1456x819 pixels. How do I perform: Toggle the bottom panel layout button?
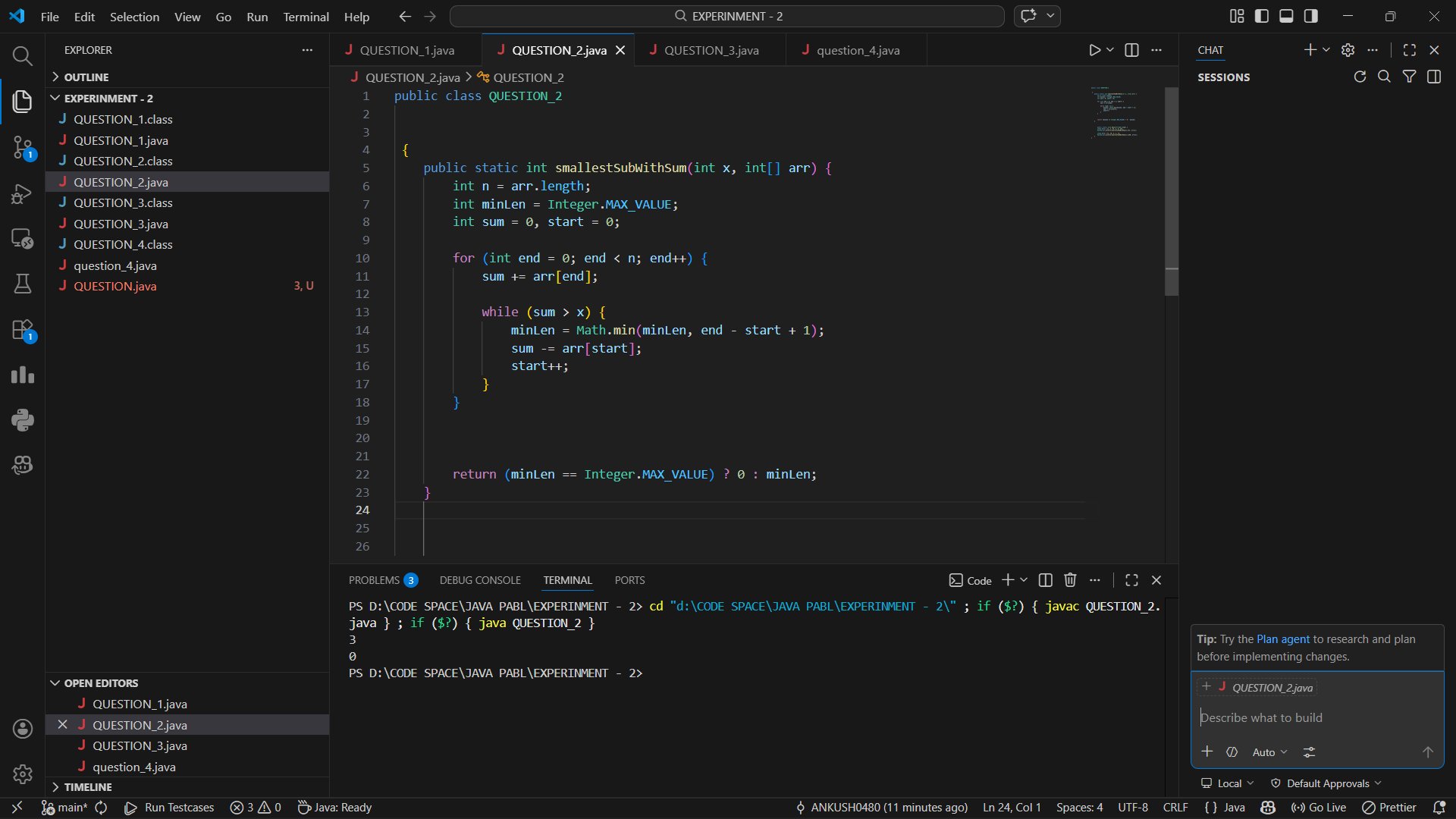tap(1286, 16)
